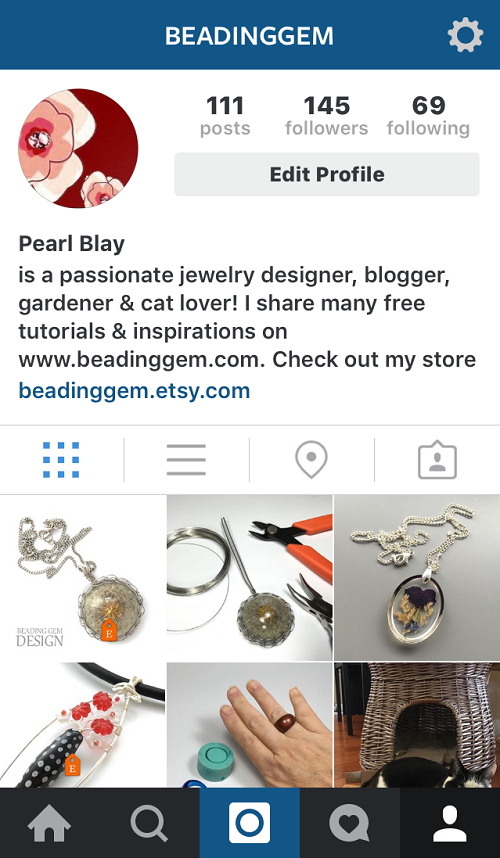The image size is (500, 858).
Task: Open the Beading Gem Design pendant photo
Action: click(x=83, y=577)
